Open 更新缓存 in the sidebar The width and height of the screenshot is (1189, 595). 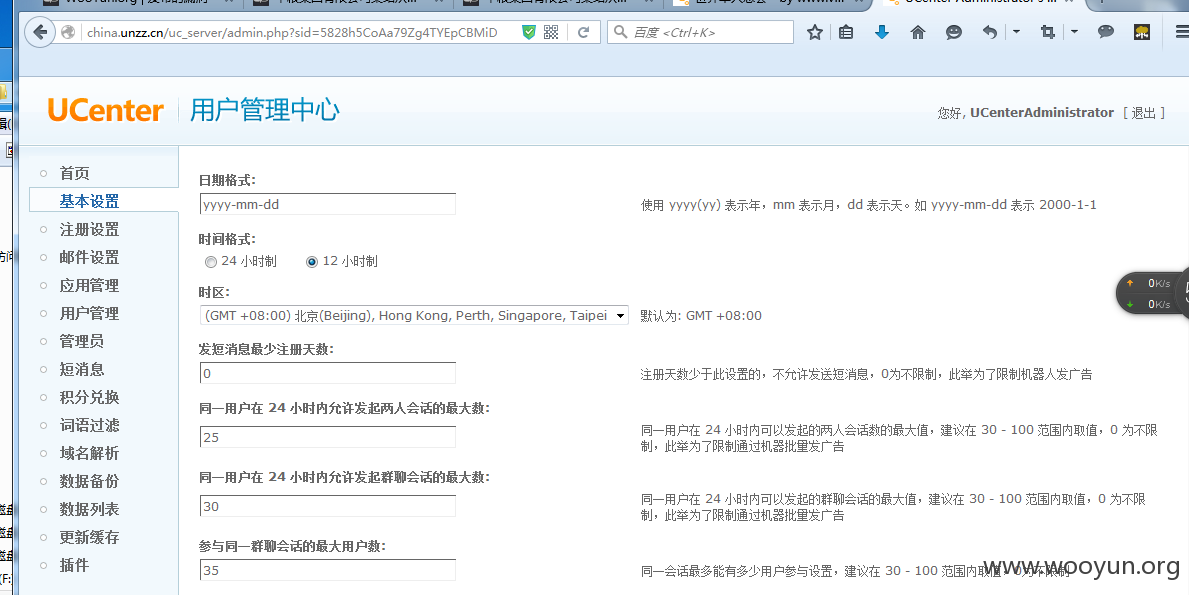click(x=89, y=537)
